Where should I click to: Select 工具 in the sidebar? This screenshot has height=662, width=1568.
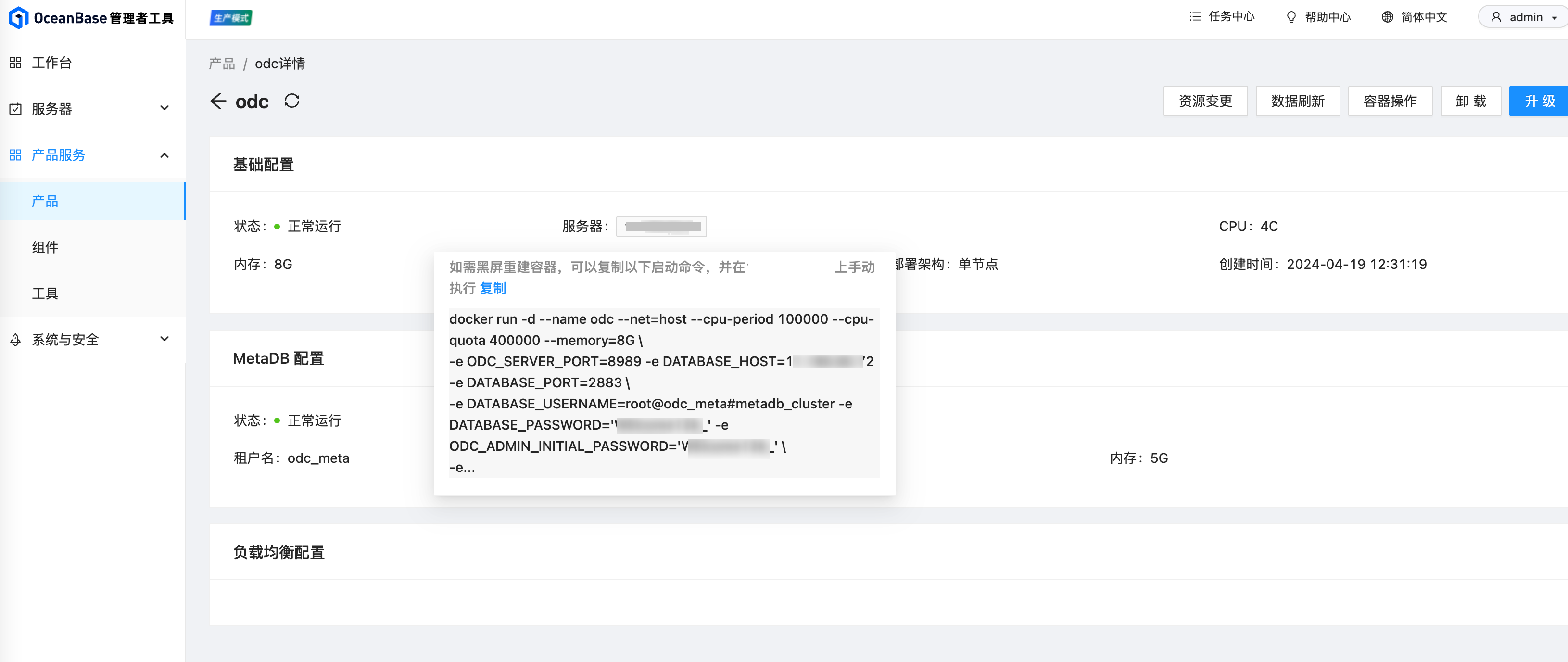pos(44,293)
